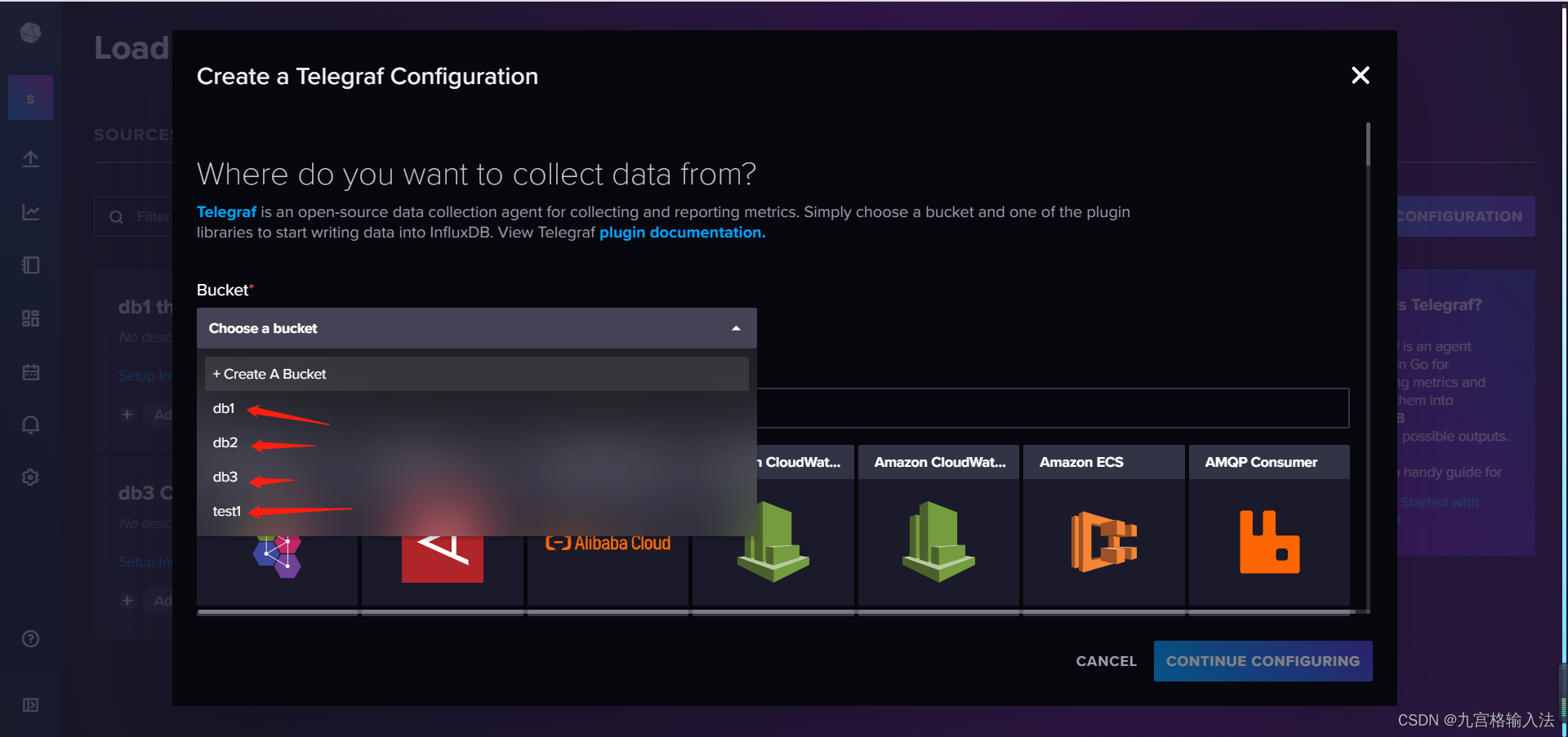The height and width of the screenshot is (737, 1568).
Task: Open the Alerts bell icon
Action: tap(30, 425)
